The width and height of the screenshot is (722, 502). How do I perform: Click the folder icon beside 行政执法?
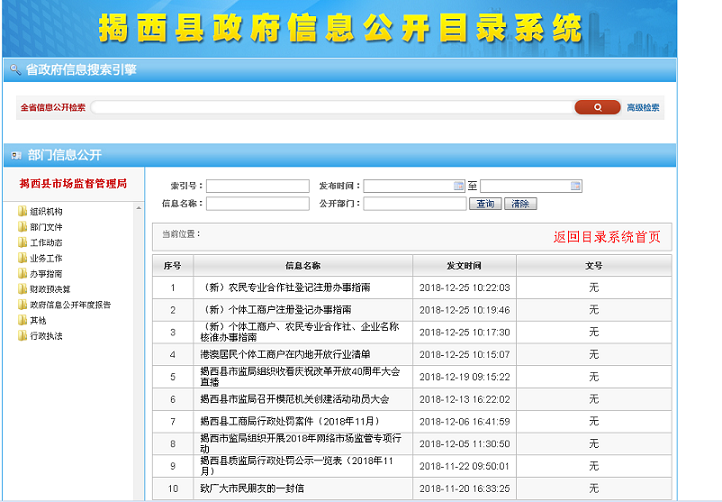(22, 336)
